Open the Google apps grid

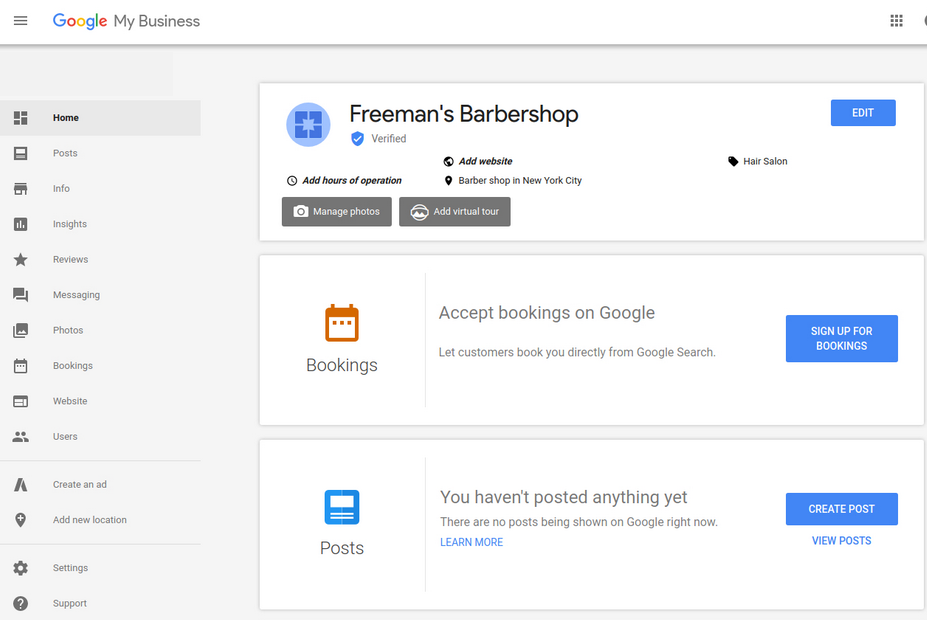[x=896, y=21]
